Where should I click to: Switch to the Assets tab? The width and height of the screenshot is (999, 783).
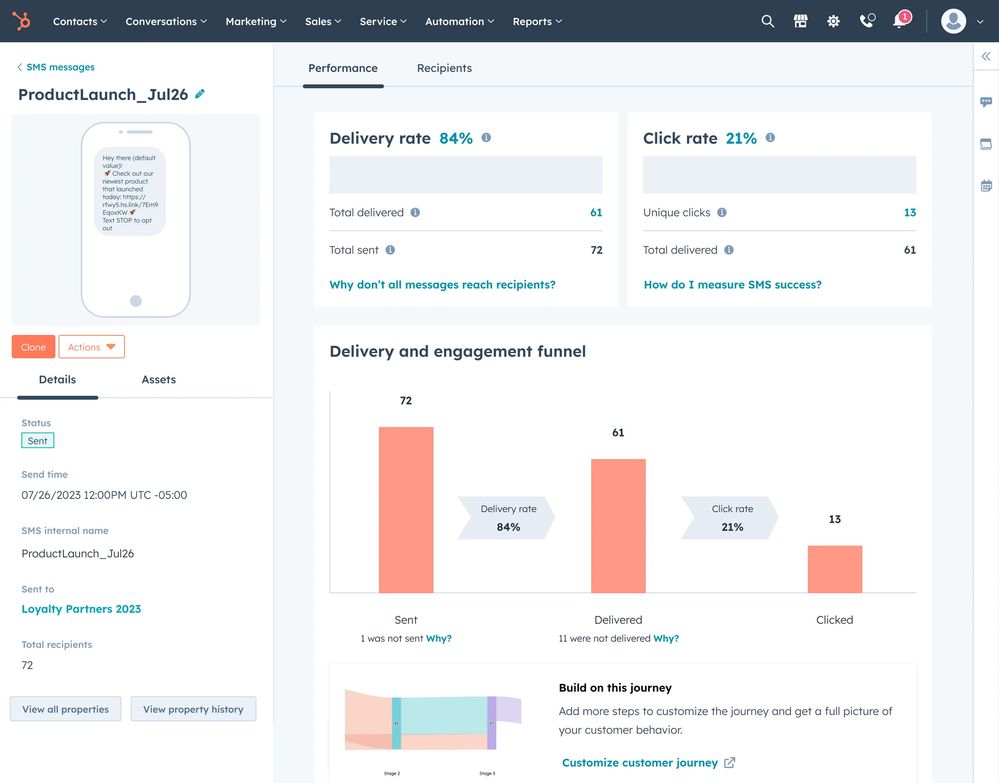click(157, 380)
